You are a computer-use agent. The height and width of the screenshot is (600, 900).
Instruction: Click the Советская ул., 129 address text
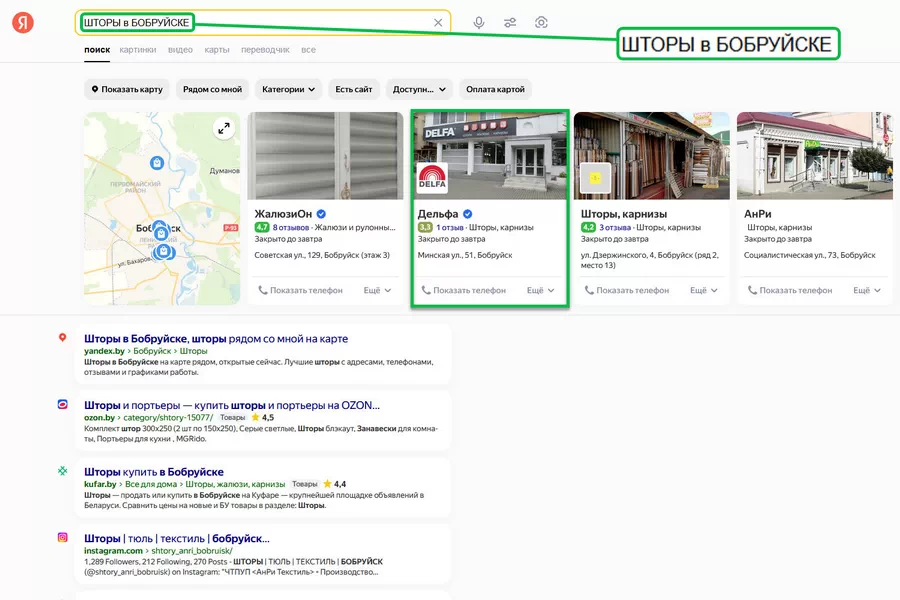[x=322, y=255]
